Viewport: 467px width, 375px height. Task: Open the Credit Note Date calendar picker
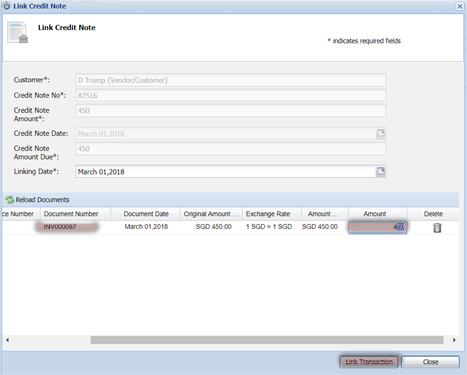pyautogui.click(x=381, y=133)
